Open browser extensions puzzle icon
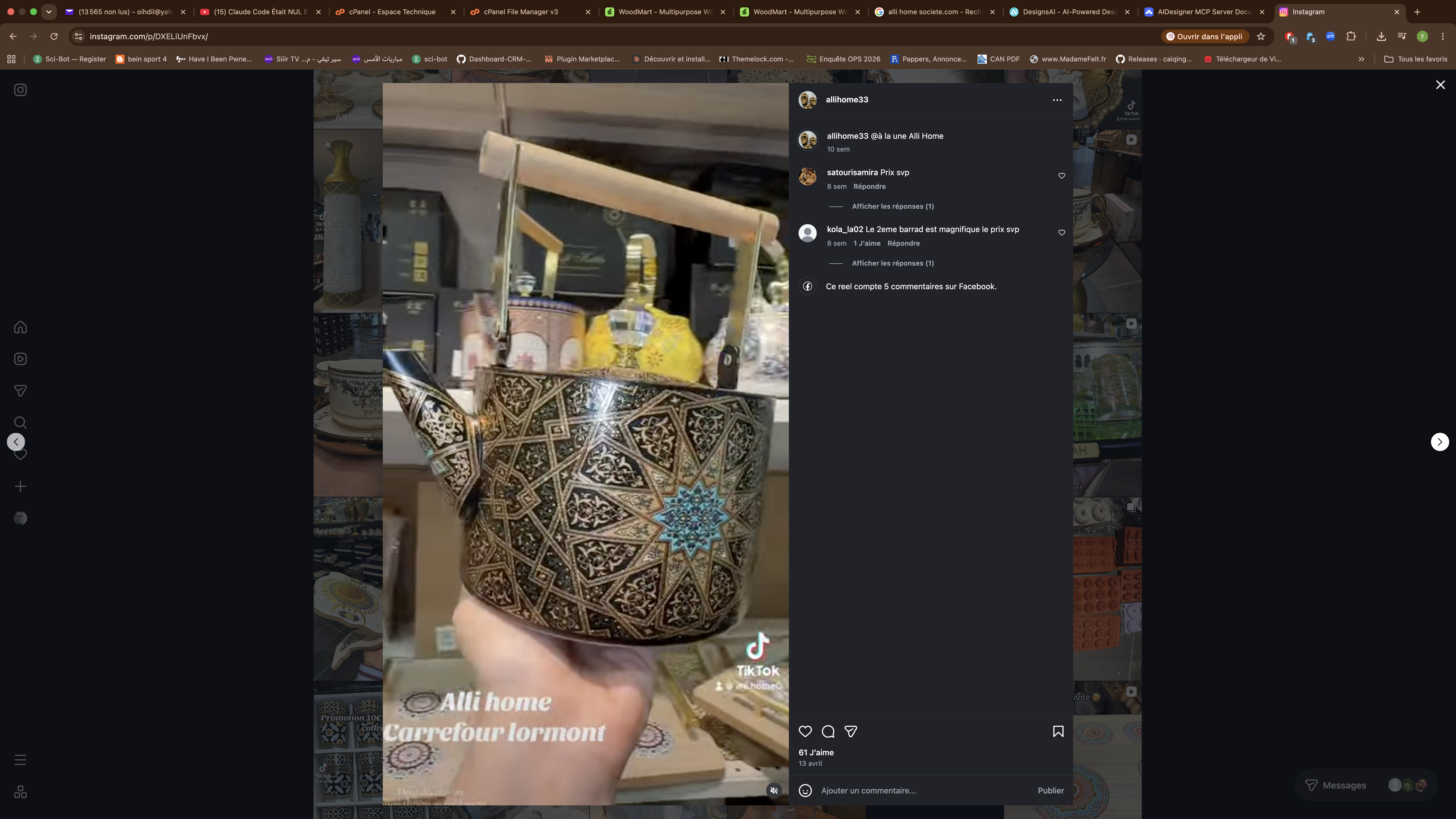Viewport: 1456px width, 819px height. coord(1351,36)
